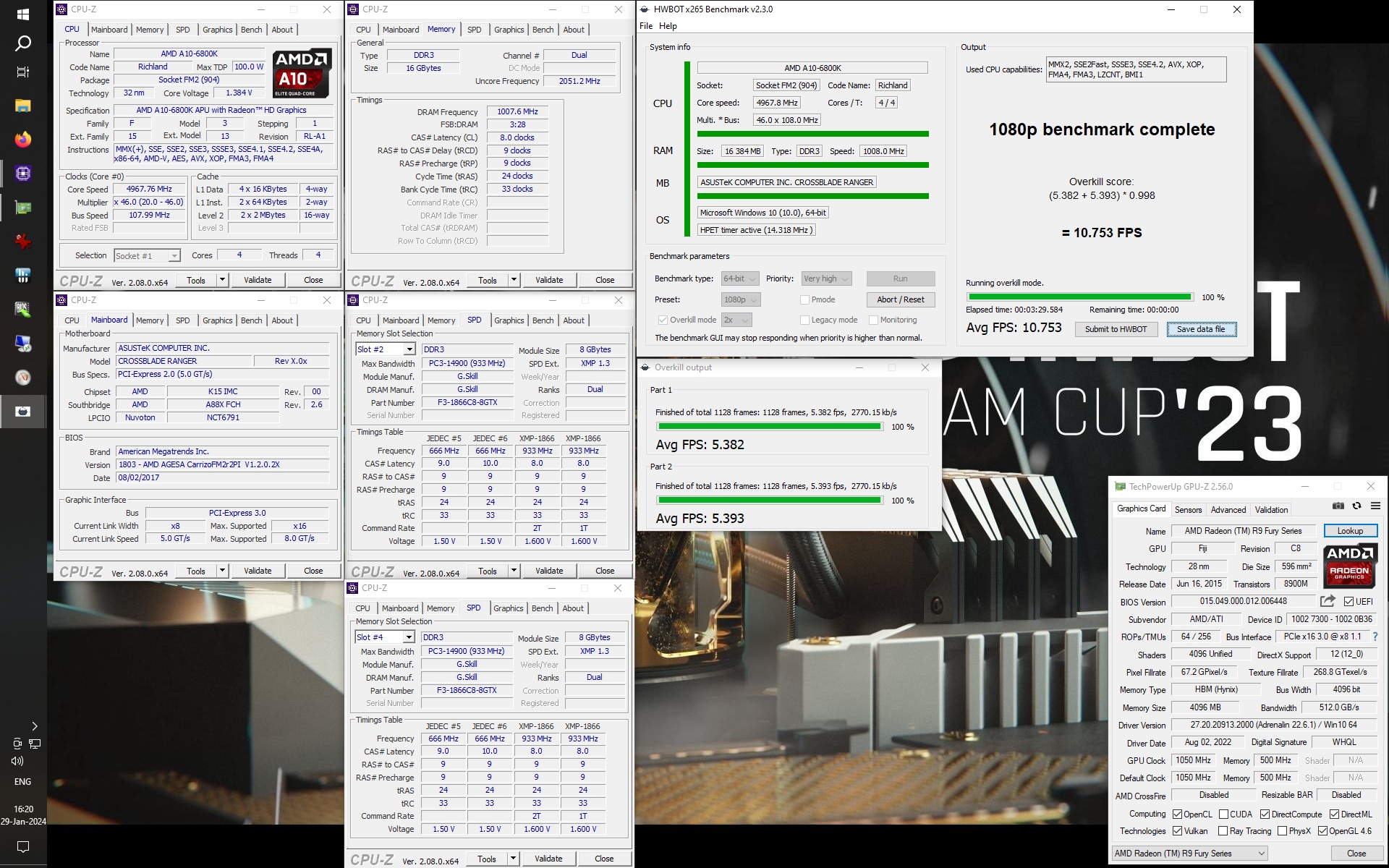This screenshot has width=1389, height=868.
Task: Open the Preset 1080p dropdown
Action: pyautogui.click(x=741, y=299)
